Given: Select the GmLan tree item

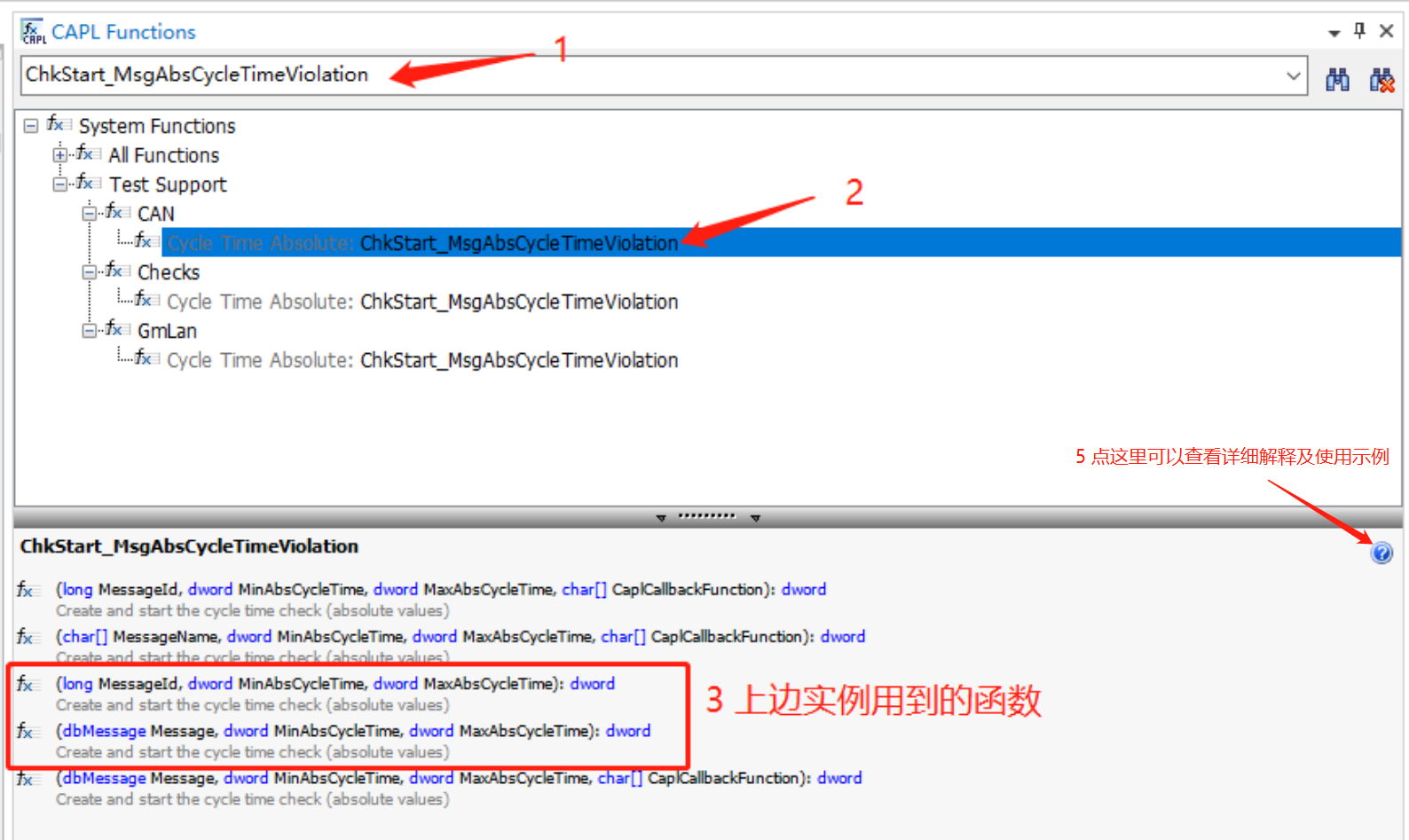Looking at the screenshot, I should coord(167,331).
